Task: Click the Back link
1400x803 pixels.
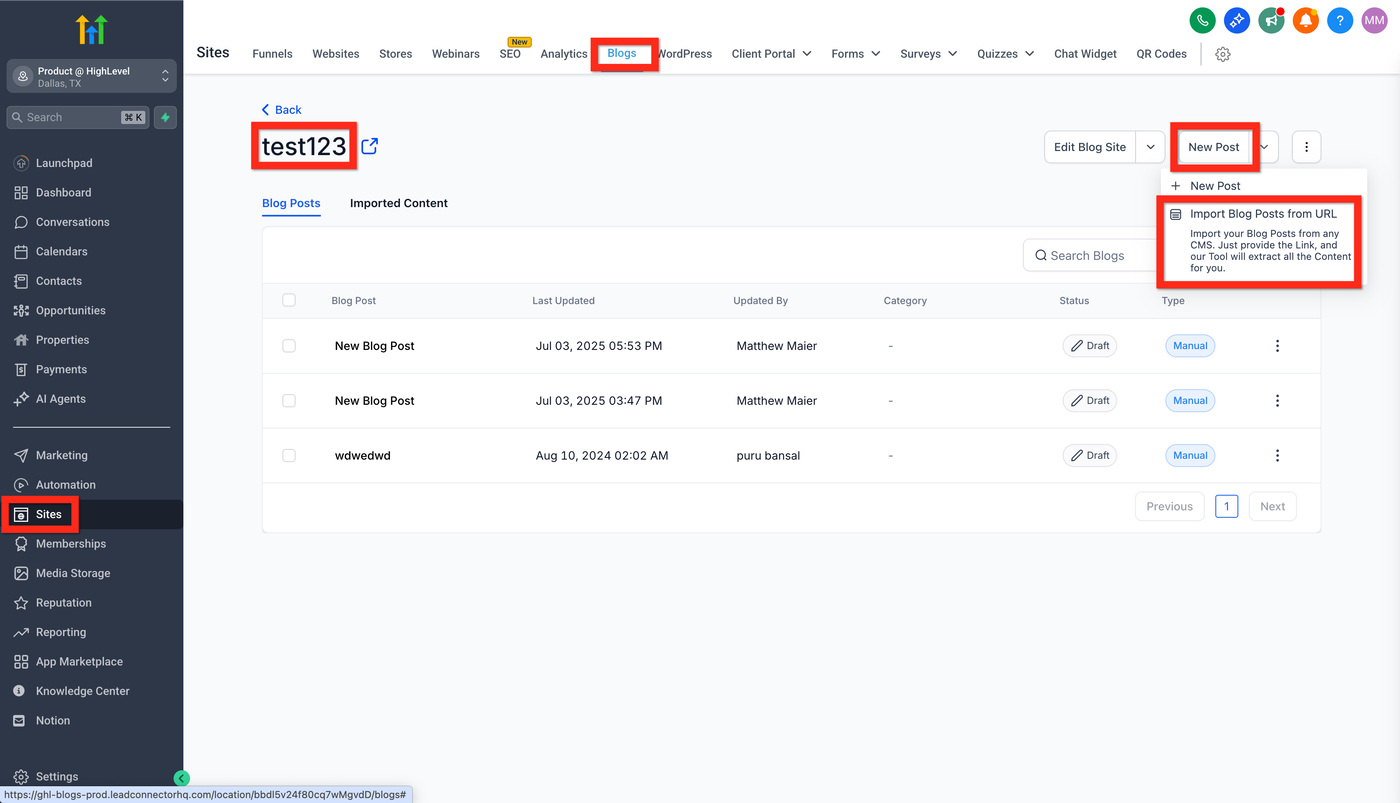Action: (281, 110)
